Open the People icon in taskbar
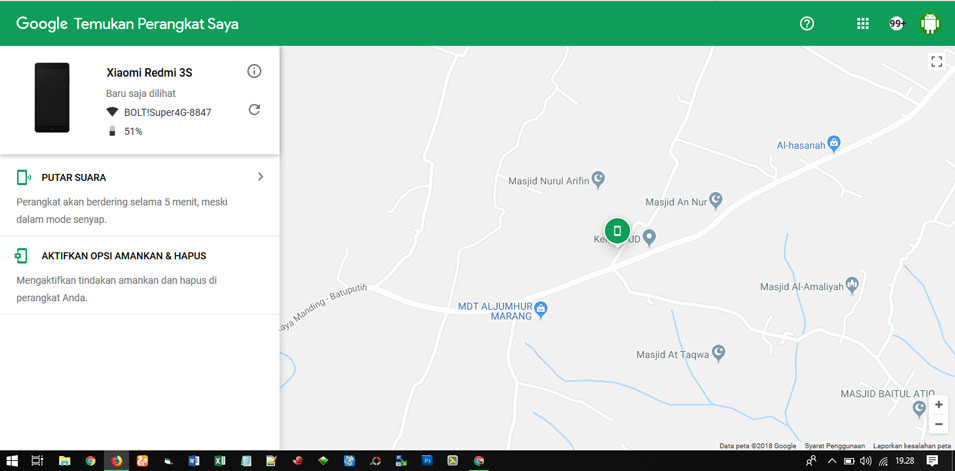 tap(811, 461)
